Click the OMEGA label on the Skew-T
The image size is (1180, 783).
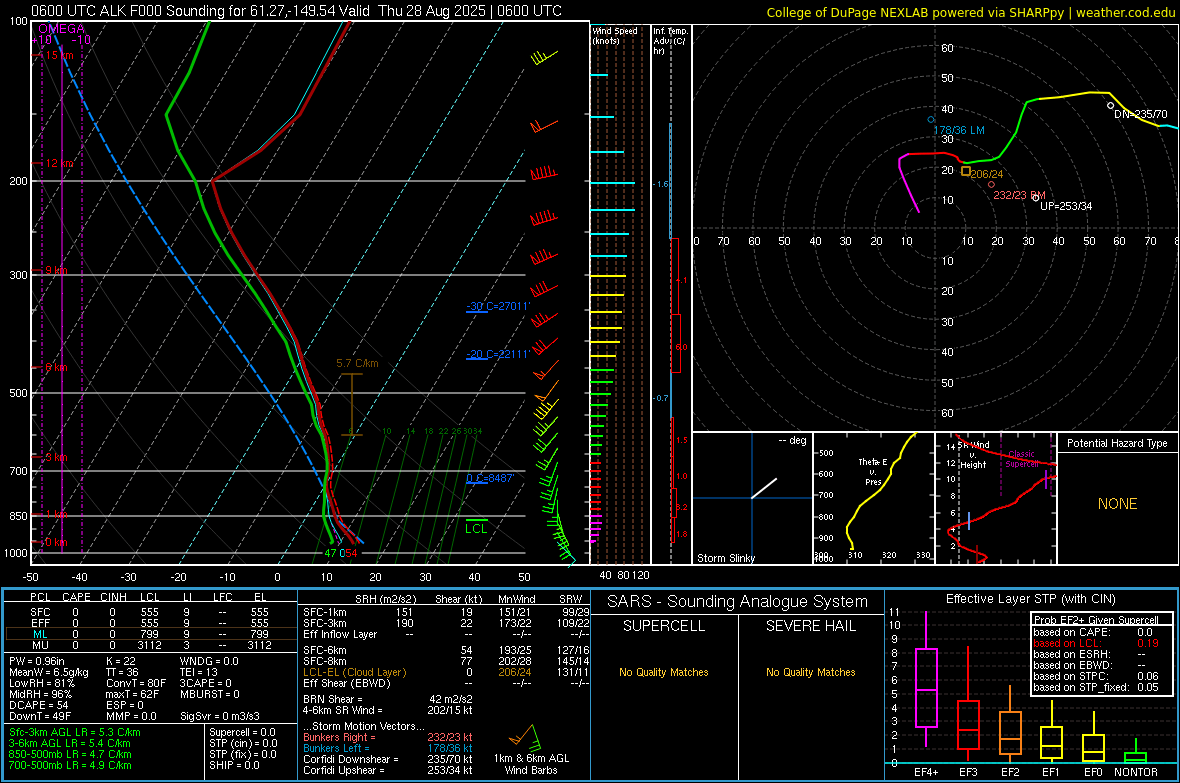click(61, 29)
